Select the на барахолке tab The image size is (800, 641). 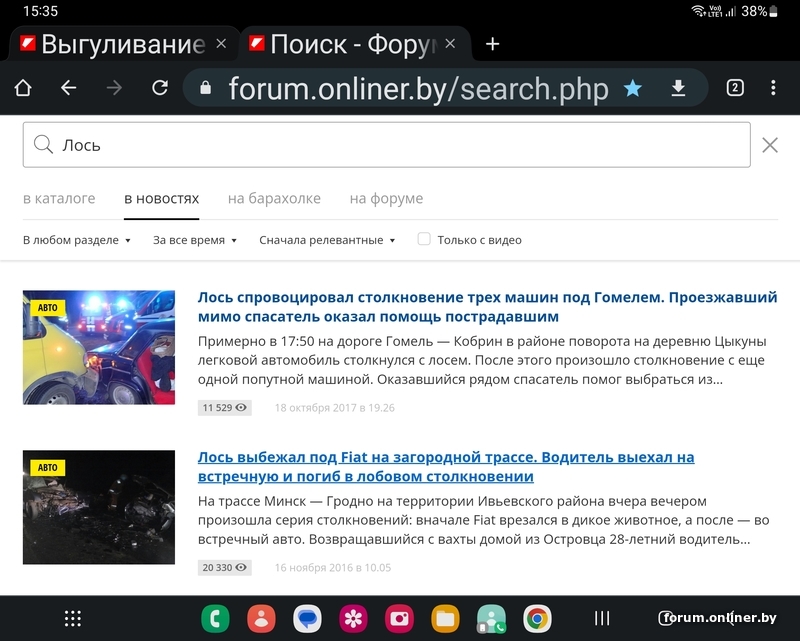[x=274, y=199]
